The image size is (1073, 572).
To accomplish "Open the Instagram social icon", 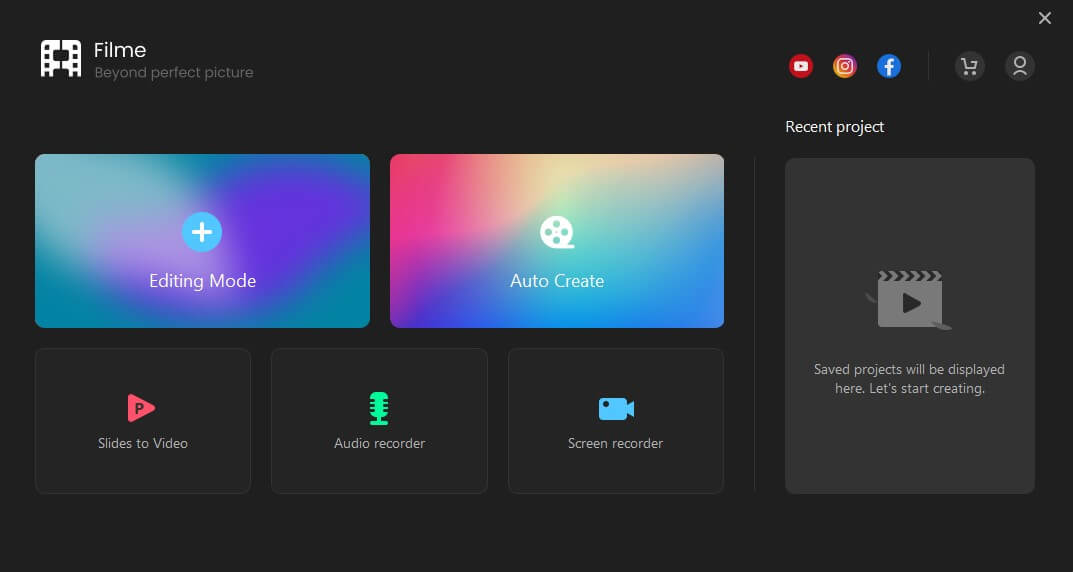I will (x=845, y=66).
